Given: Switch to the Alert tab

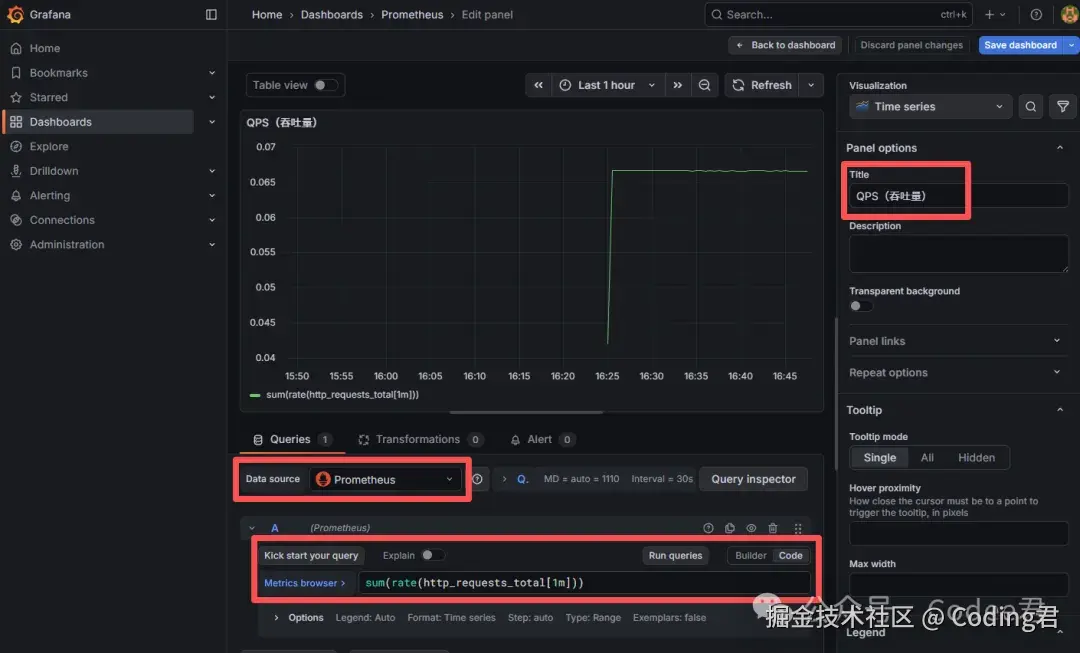Looking at the screenshot, I should (x=542, y=439).
